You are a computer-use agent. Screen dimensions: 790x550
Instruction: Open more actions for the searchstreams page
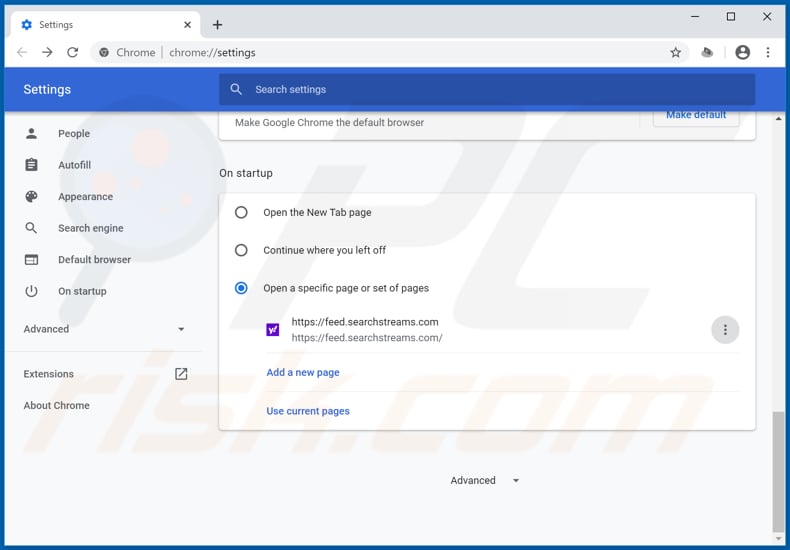pyautogui.click(x=725, y=330)
